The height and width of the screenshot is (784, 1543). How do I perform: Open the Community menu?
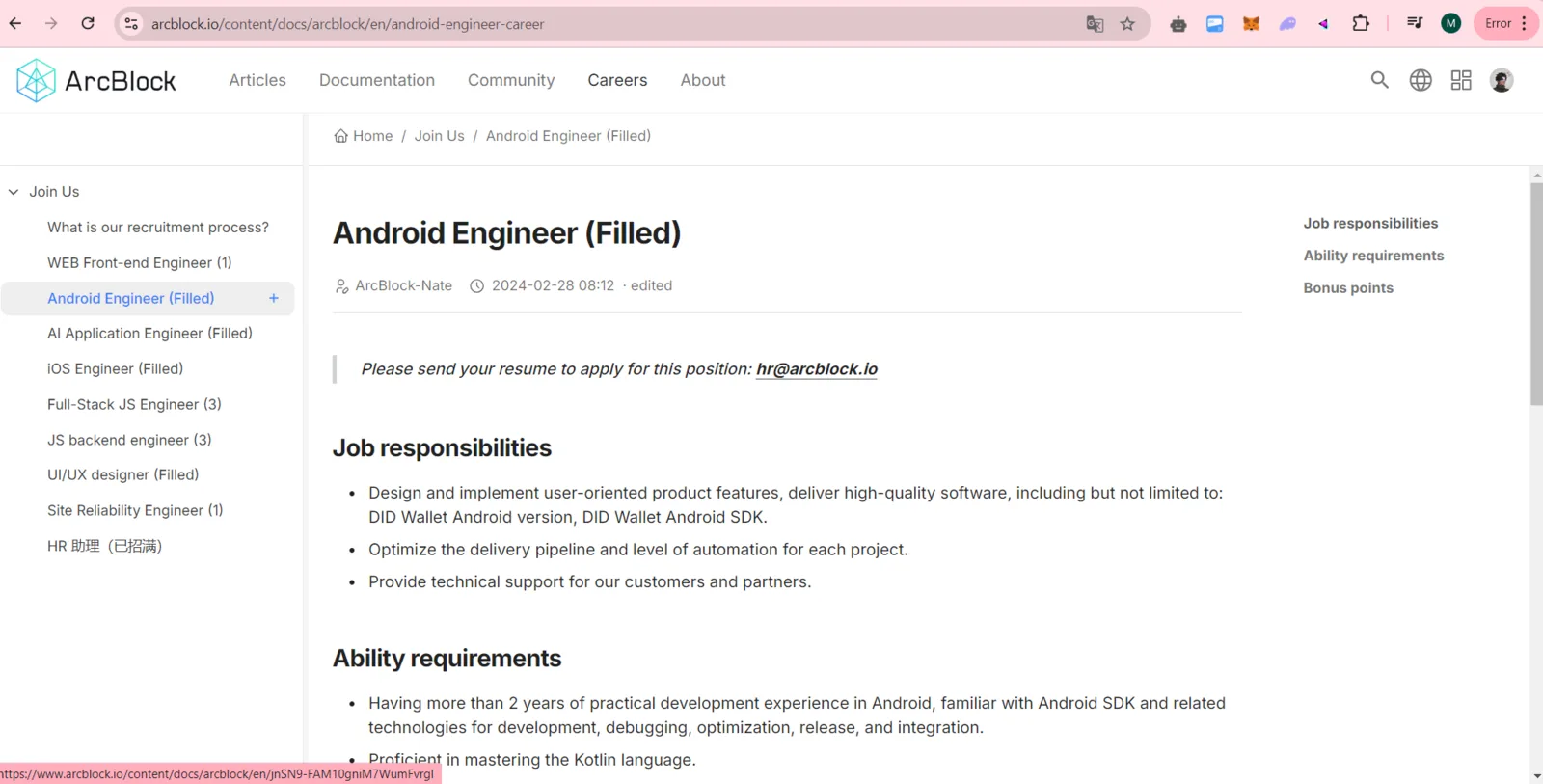point(511,80)
